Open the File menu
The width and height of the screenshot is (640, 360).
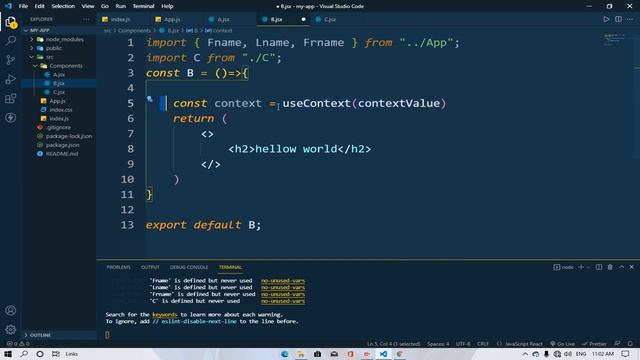23,6
